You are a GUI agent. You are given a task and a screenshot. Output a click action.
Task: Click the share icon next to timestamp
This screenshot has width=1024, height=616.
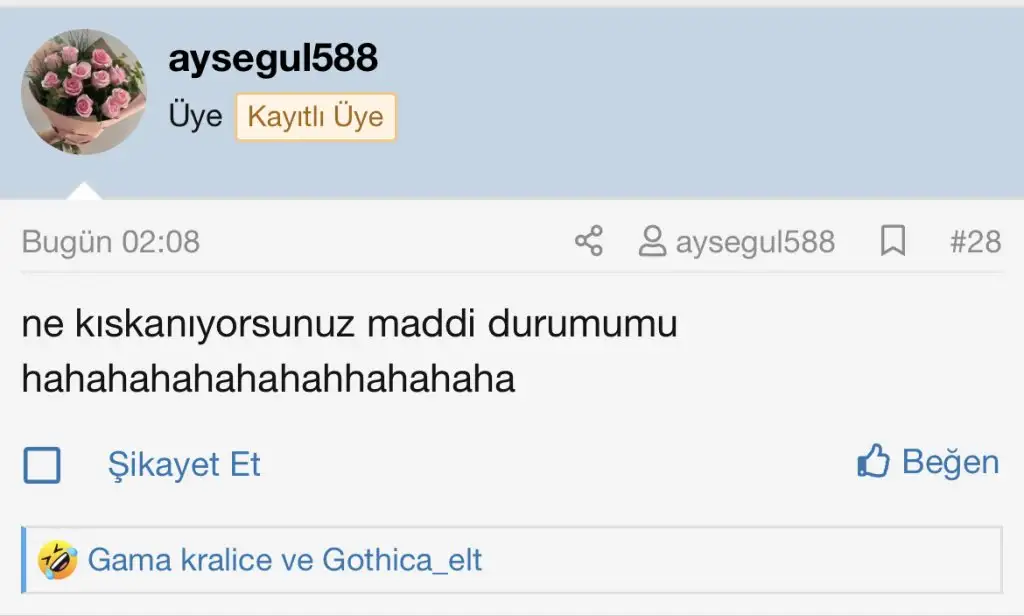click(x=588, y=241)
